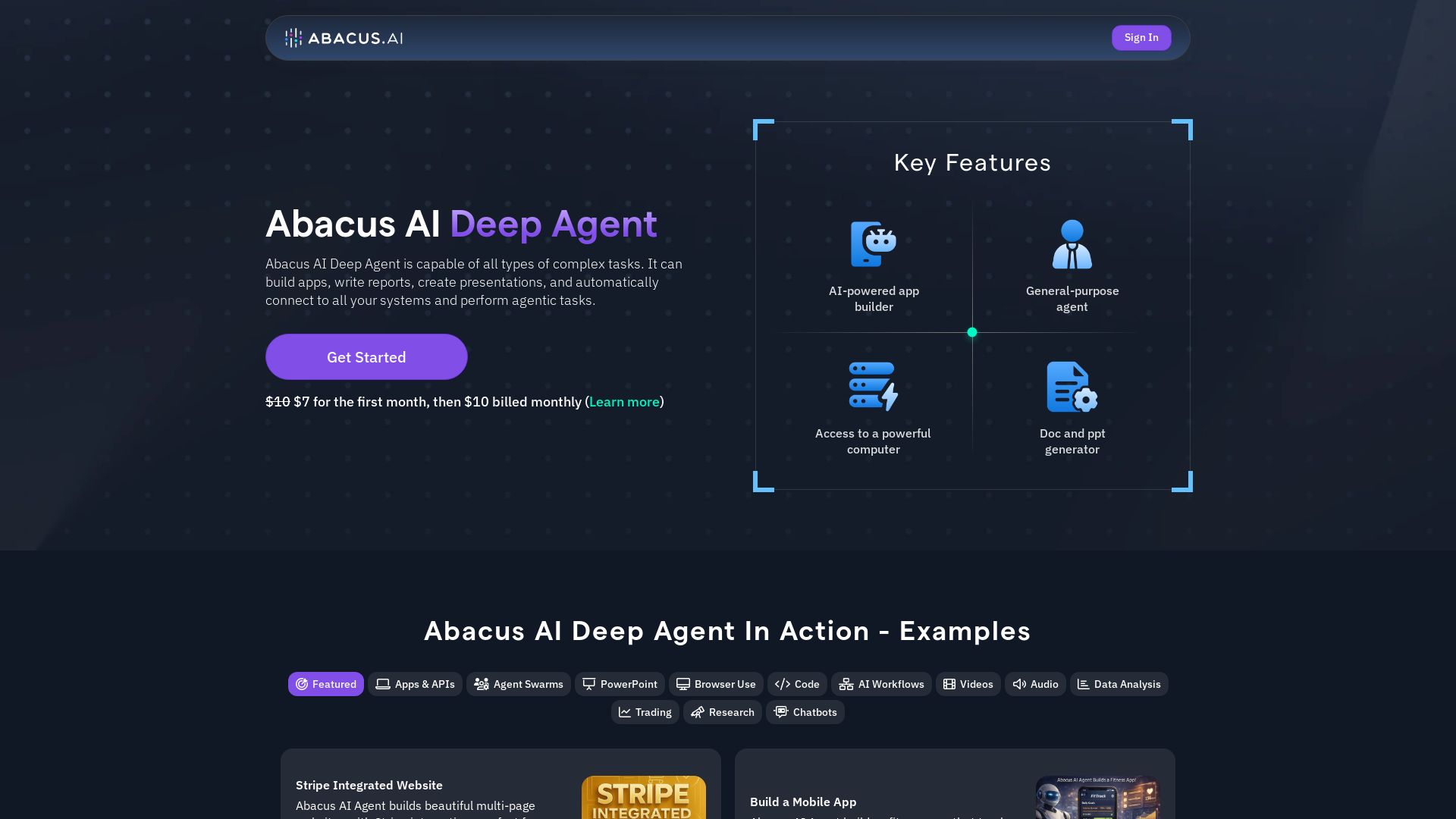The width and height of the screenshot is (1456, 819).
Task: Click the Key Features heading
Action: [x=972, y=162]
